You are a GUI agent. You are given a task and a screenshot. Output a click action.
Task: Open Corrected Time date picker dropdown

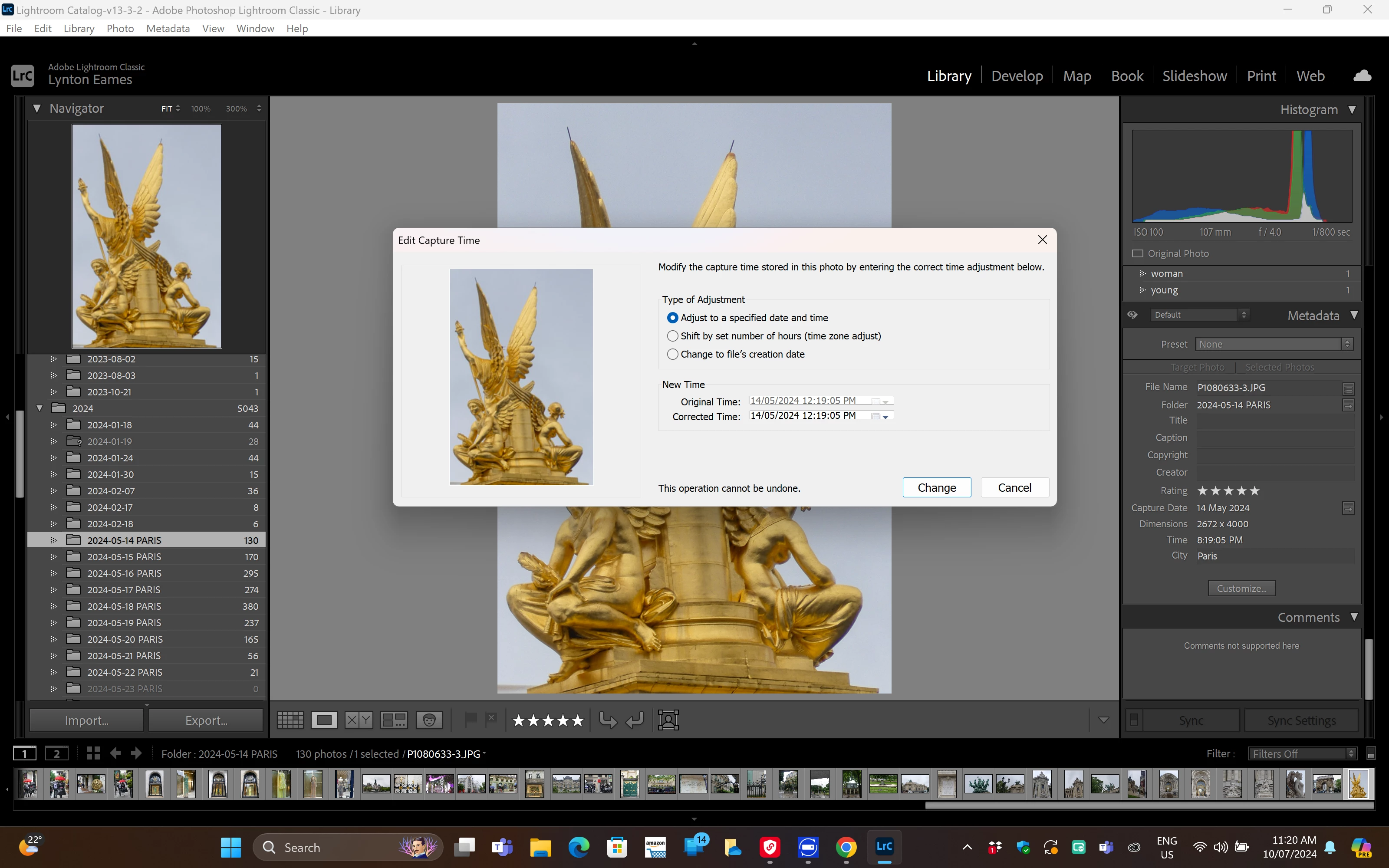coord(885,417)
